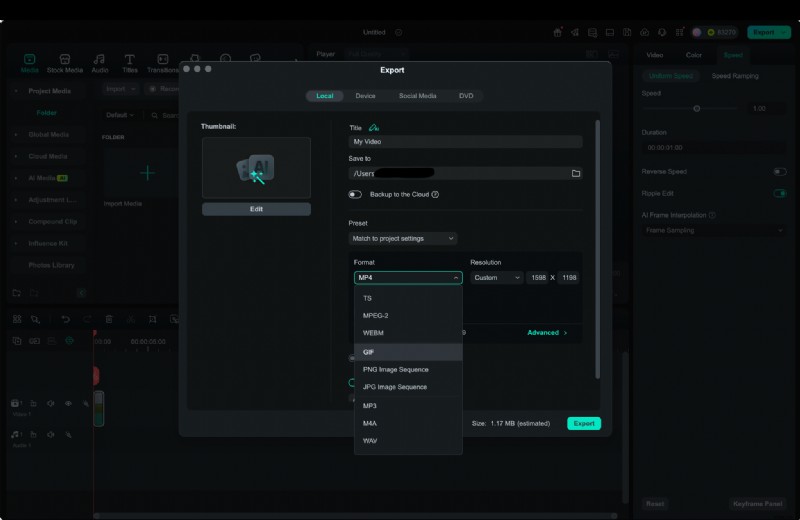Click the help icon beside Backup to the Cloud
This screenshot has height=520, width=800.
tap(435, 195)
